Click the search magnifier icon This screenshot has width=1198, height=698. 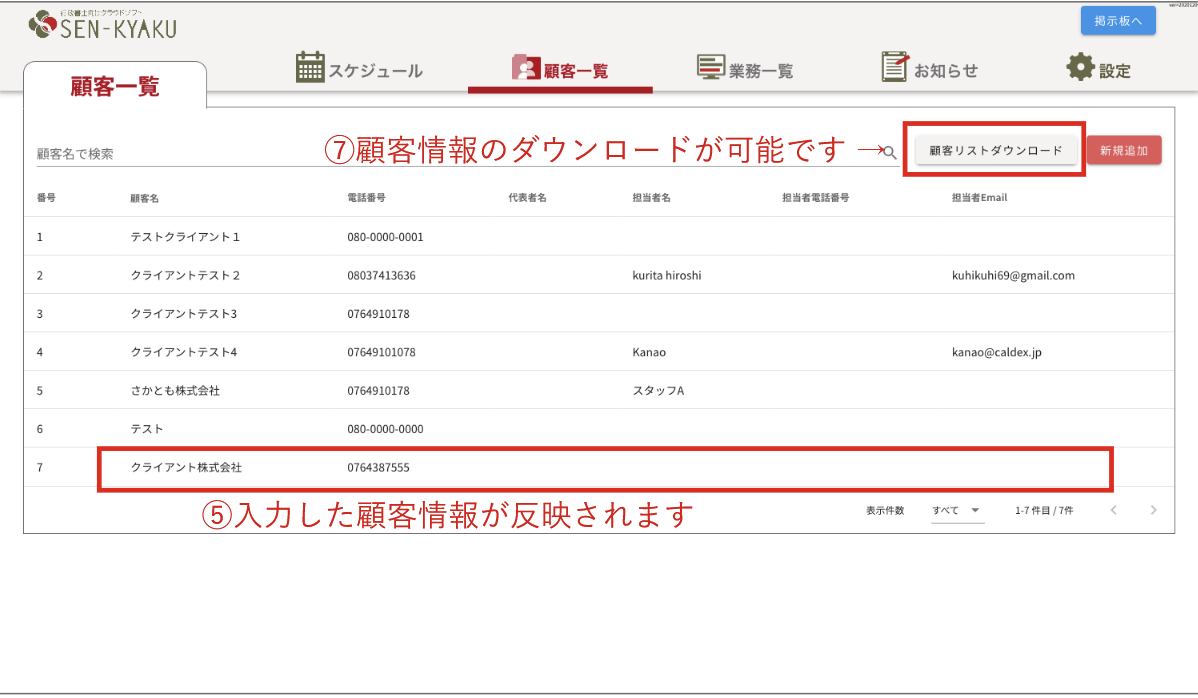(x=889, y=153)
